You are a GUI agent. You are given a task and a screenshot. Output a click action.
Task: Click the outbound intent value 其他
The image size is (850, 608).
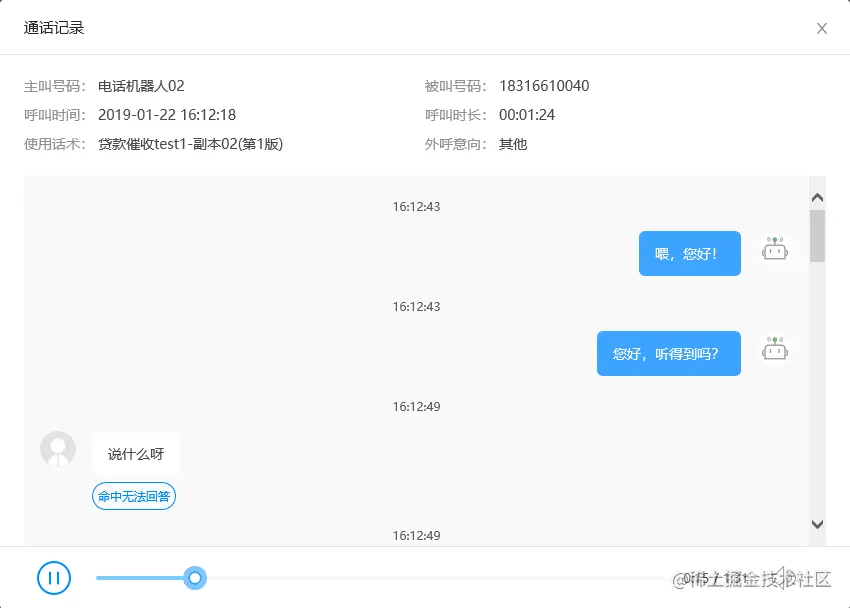click(x=513, y=144)
